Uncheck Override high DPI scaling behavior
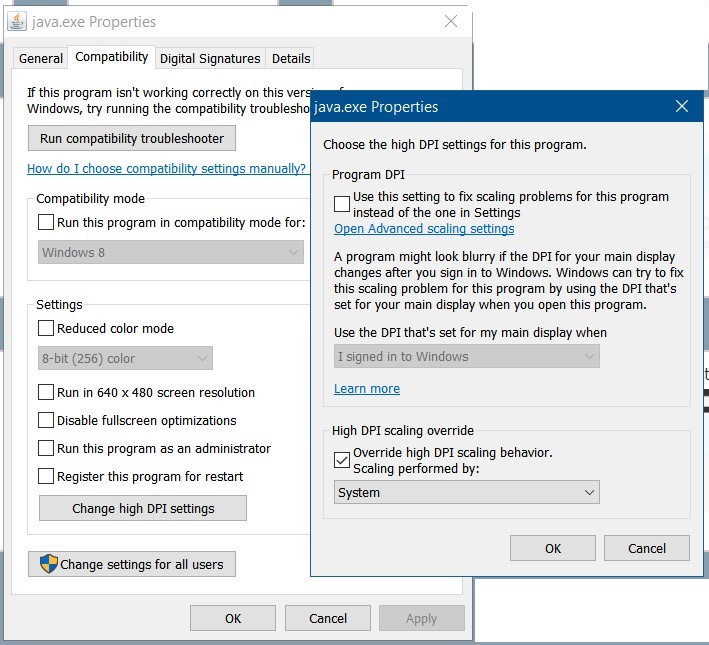 (x=342, y=460)
